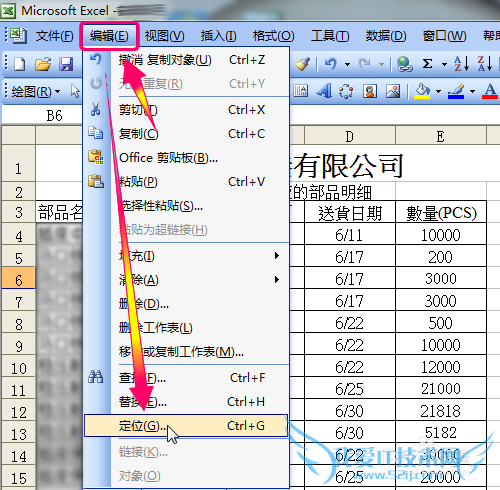Select row 6 header
This screenshot has height=490, width=500.
point(18,278)
